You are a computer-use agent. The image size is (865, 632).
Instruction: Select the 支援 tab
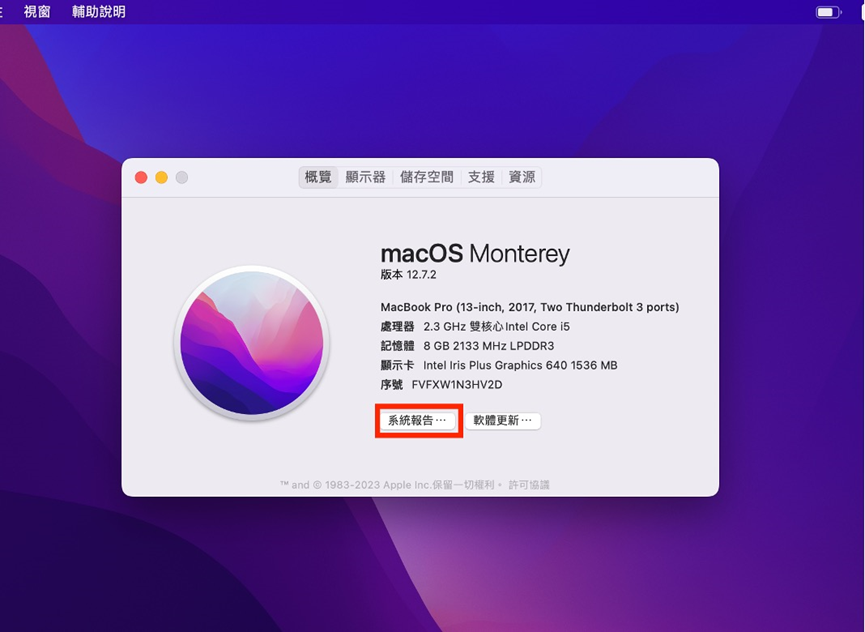click(481, 177)
